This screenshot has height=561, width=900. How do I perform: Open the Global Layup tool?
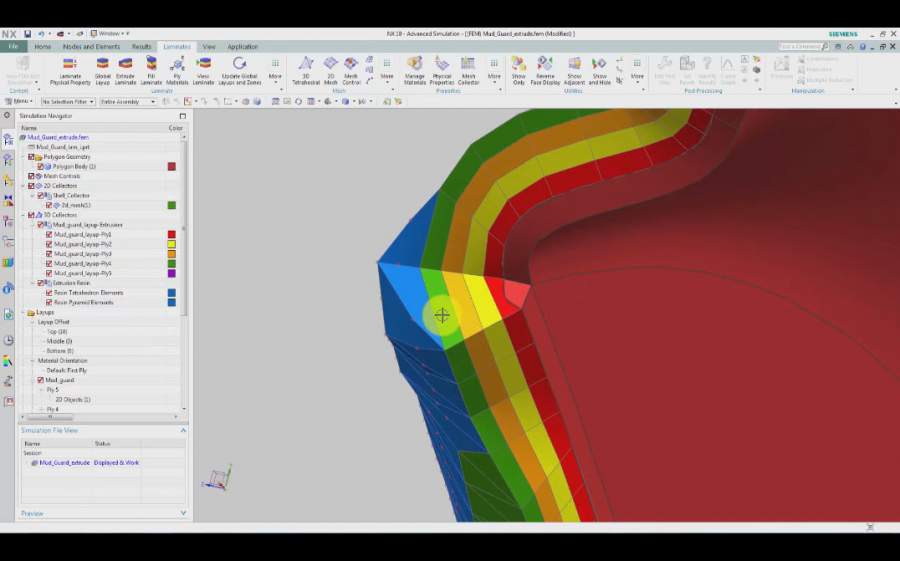(x=102, y=66)
